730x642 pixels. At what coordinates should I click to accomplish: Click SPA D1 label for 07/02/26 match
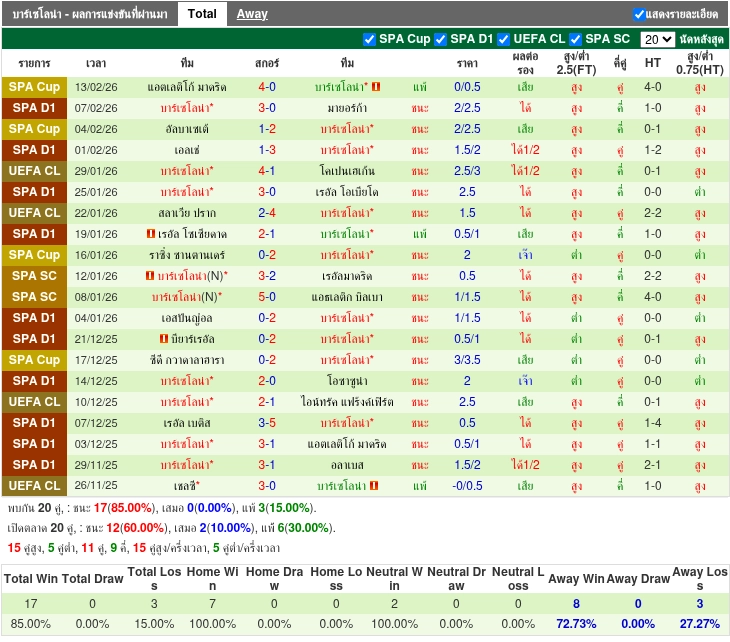coord(34,108)
